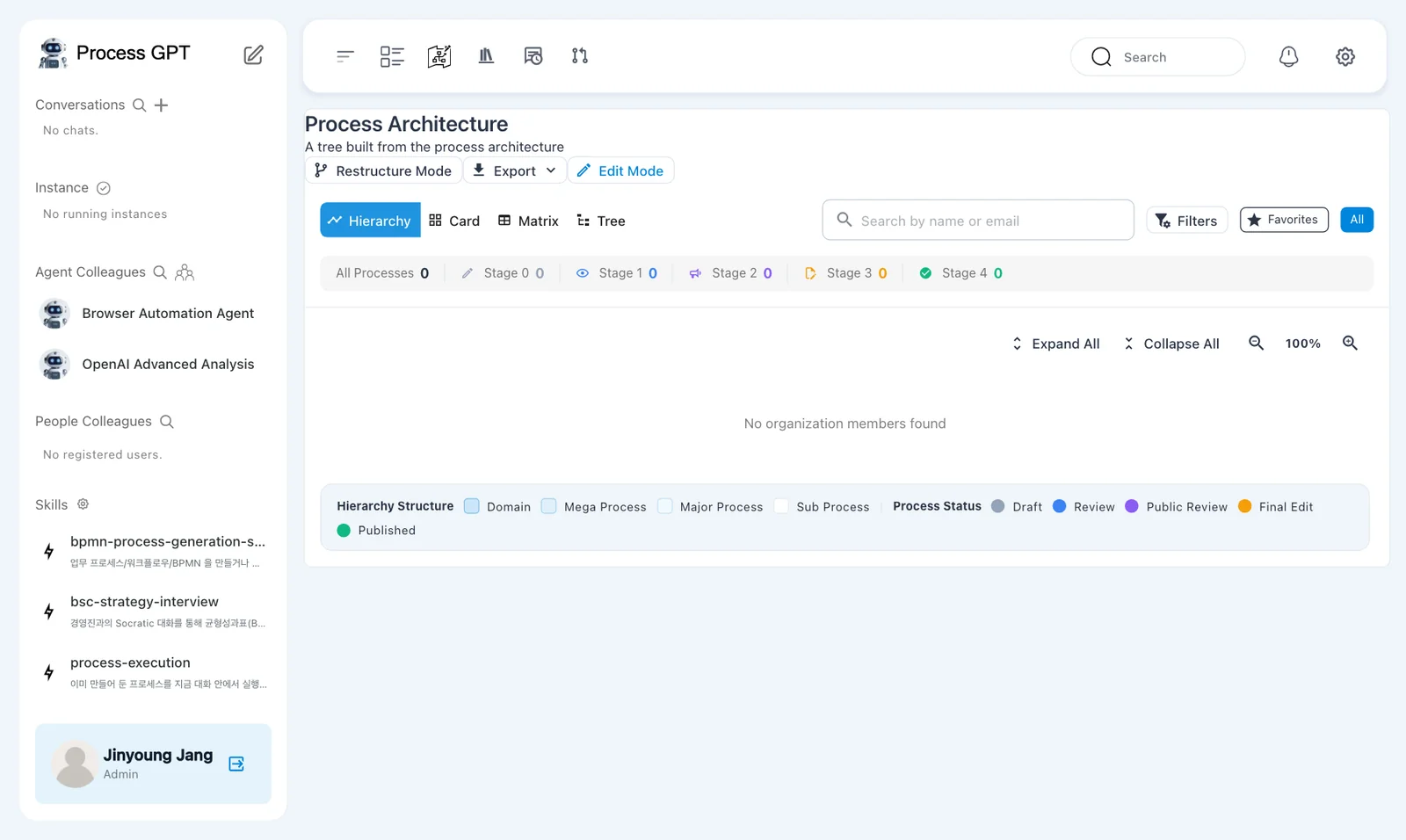The width and height of the screenshot is (1406, 840).
Task: Open the task list icon in top toolbar
Action: [x=392, y=56]
